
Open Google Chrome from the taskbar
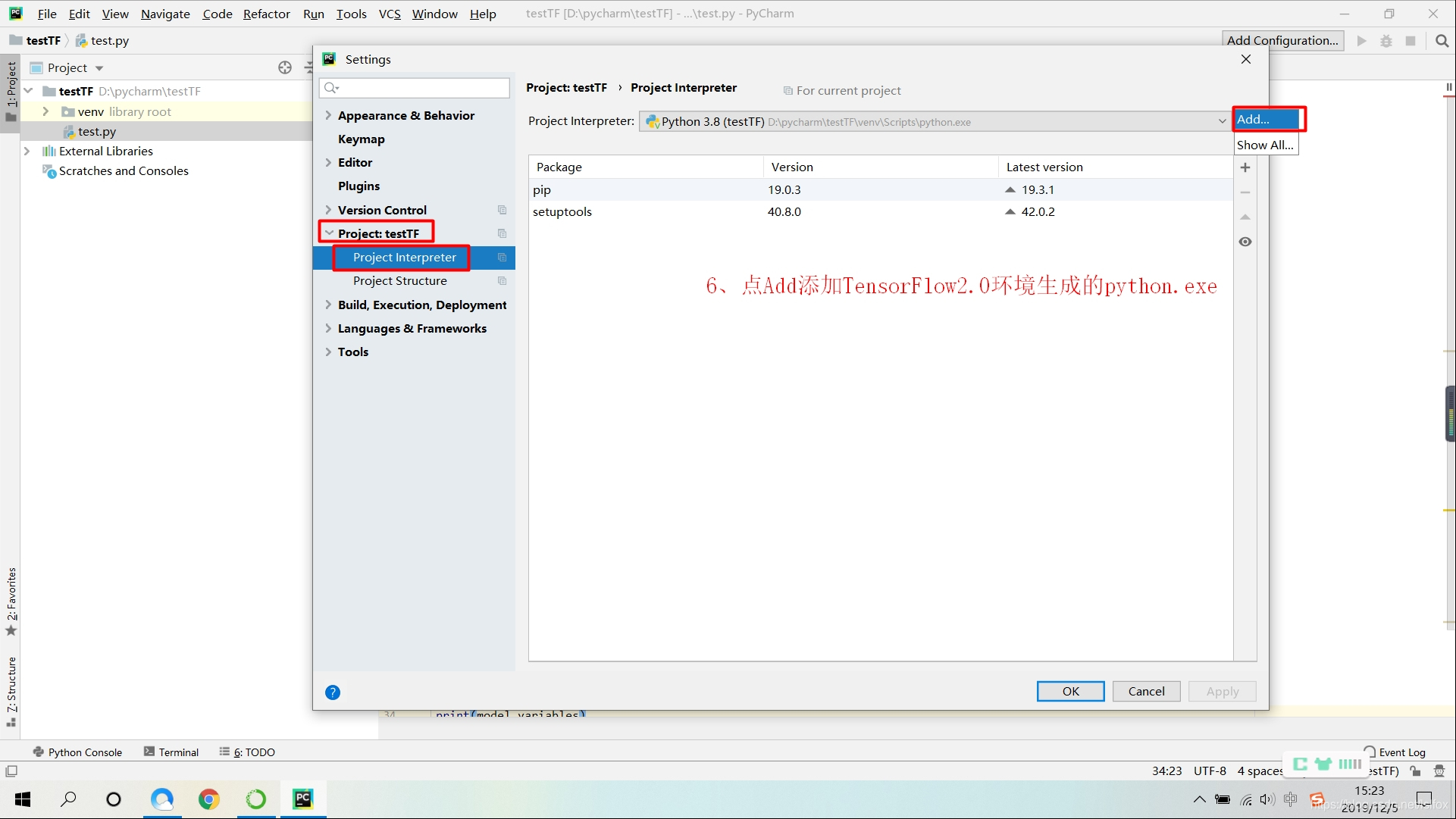pos(209,799)
